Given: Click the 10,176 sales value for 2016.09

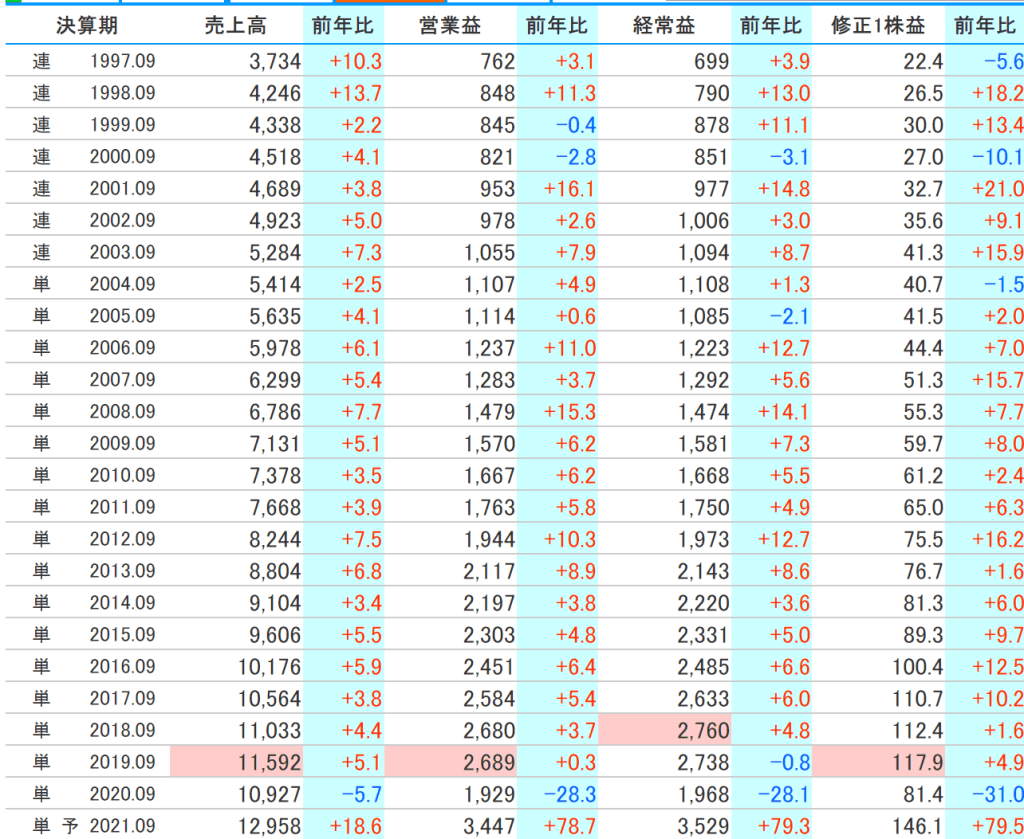Looking at the screenshot, I should [x=270, y=667].
